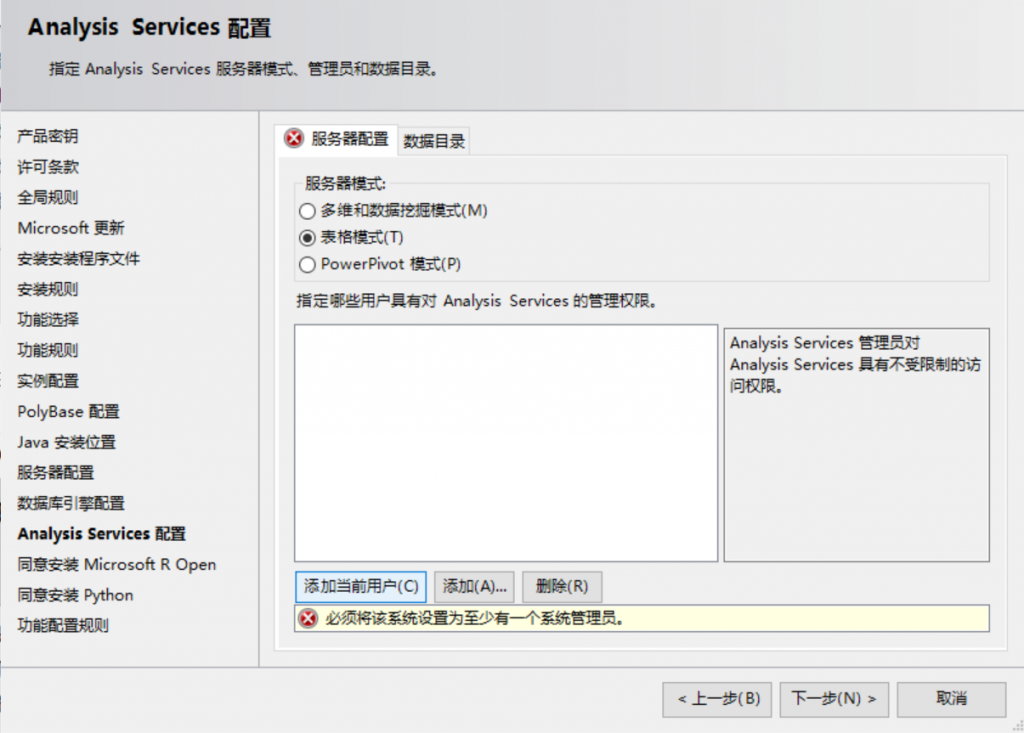
Task: Select 功能选择 step in sidebar
Action: (x=48, y=320)
